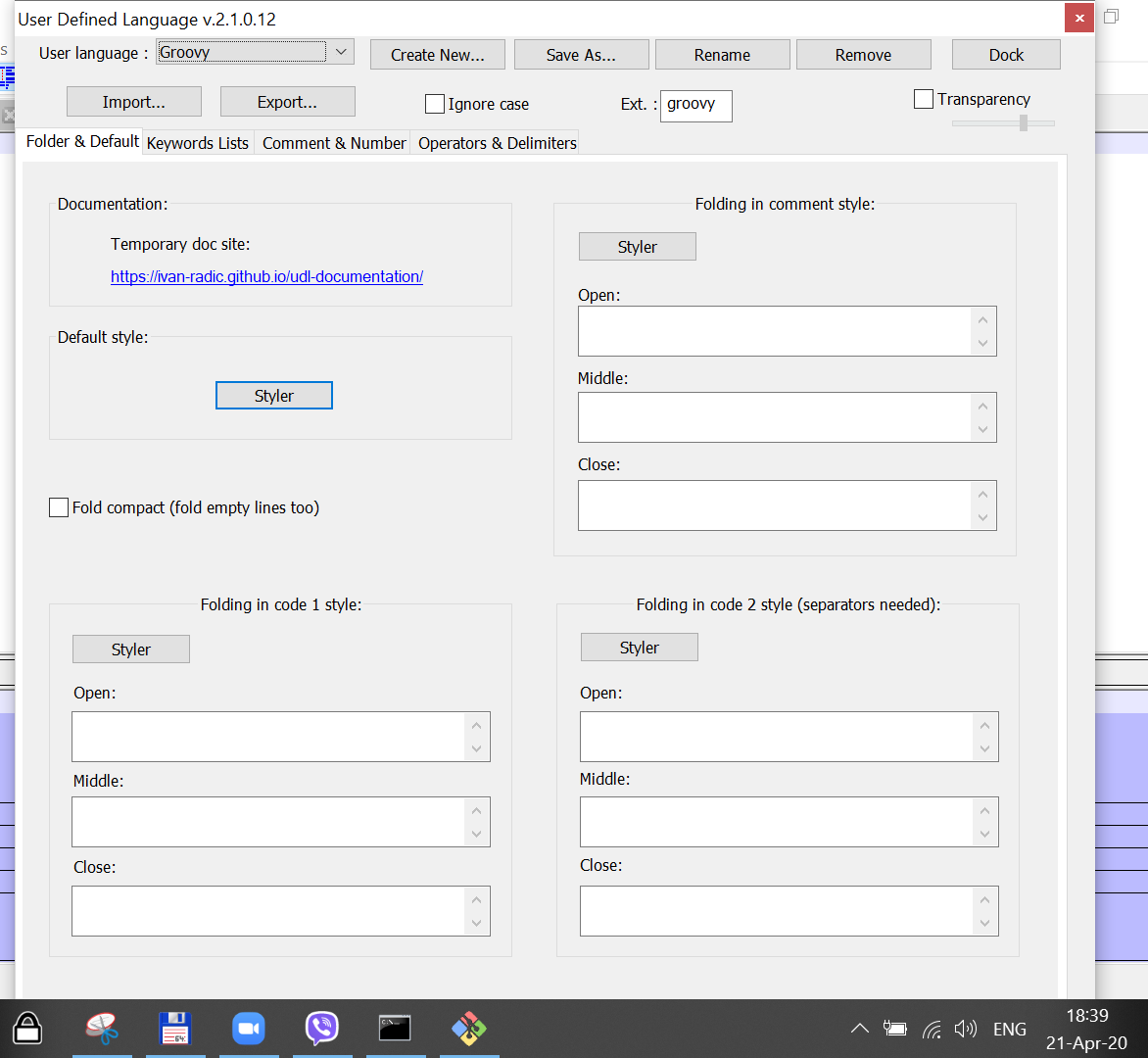The height and width of the screenshot is (1058, 1148).
Task: Expand hidden icons in the system tray
Action: pyautogui.click(x=859, y=1028)
